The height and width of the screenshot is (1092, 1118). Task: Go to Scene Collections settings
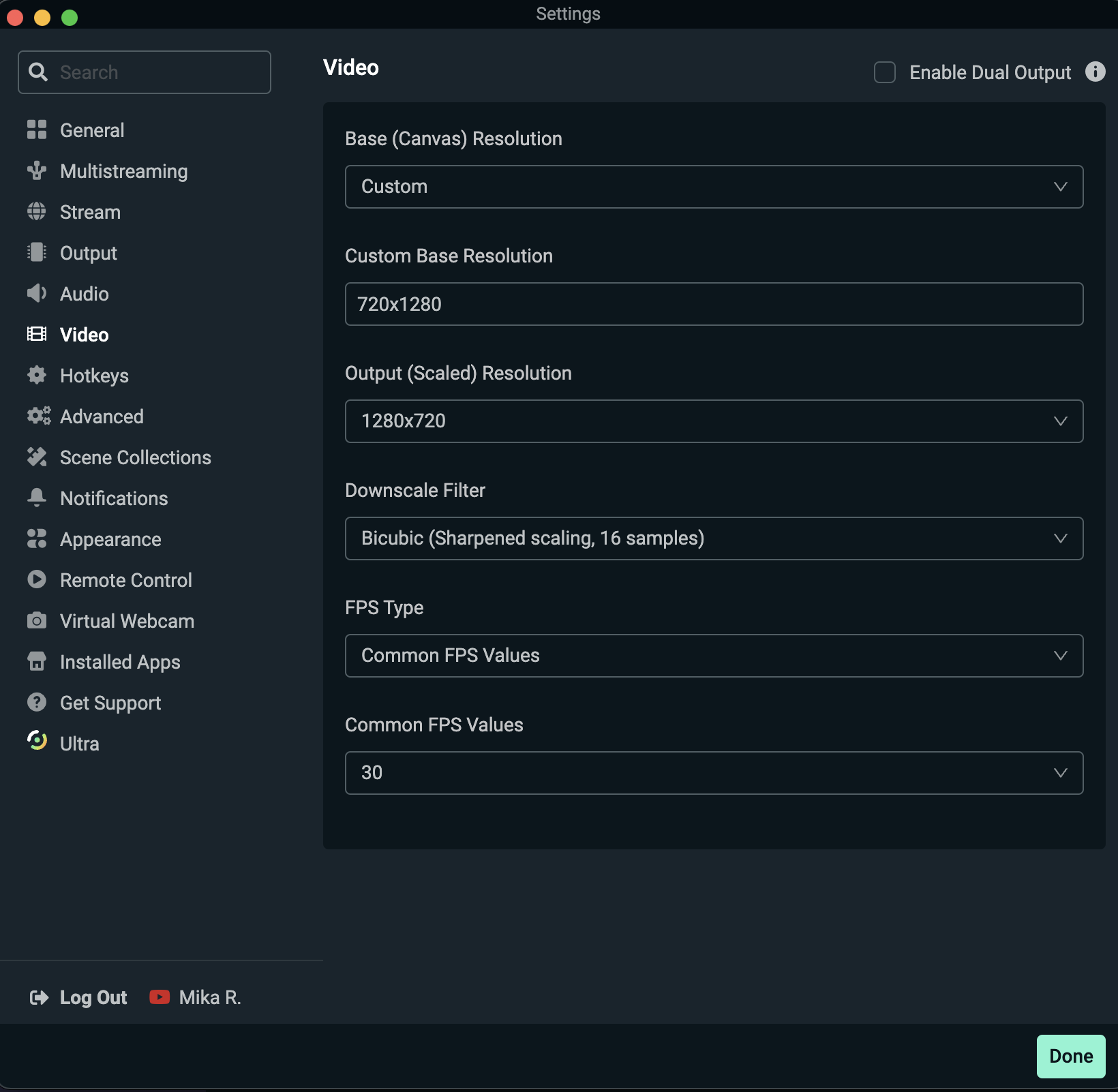click(136, 457)
